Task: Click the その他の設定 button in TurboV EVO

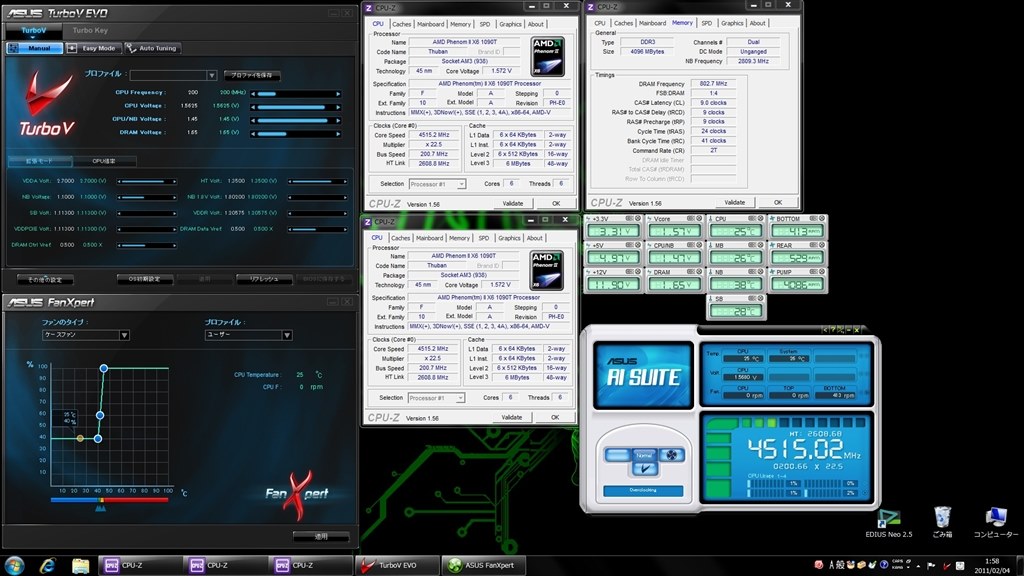Action: coord(45,280)
